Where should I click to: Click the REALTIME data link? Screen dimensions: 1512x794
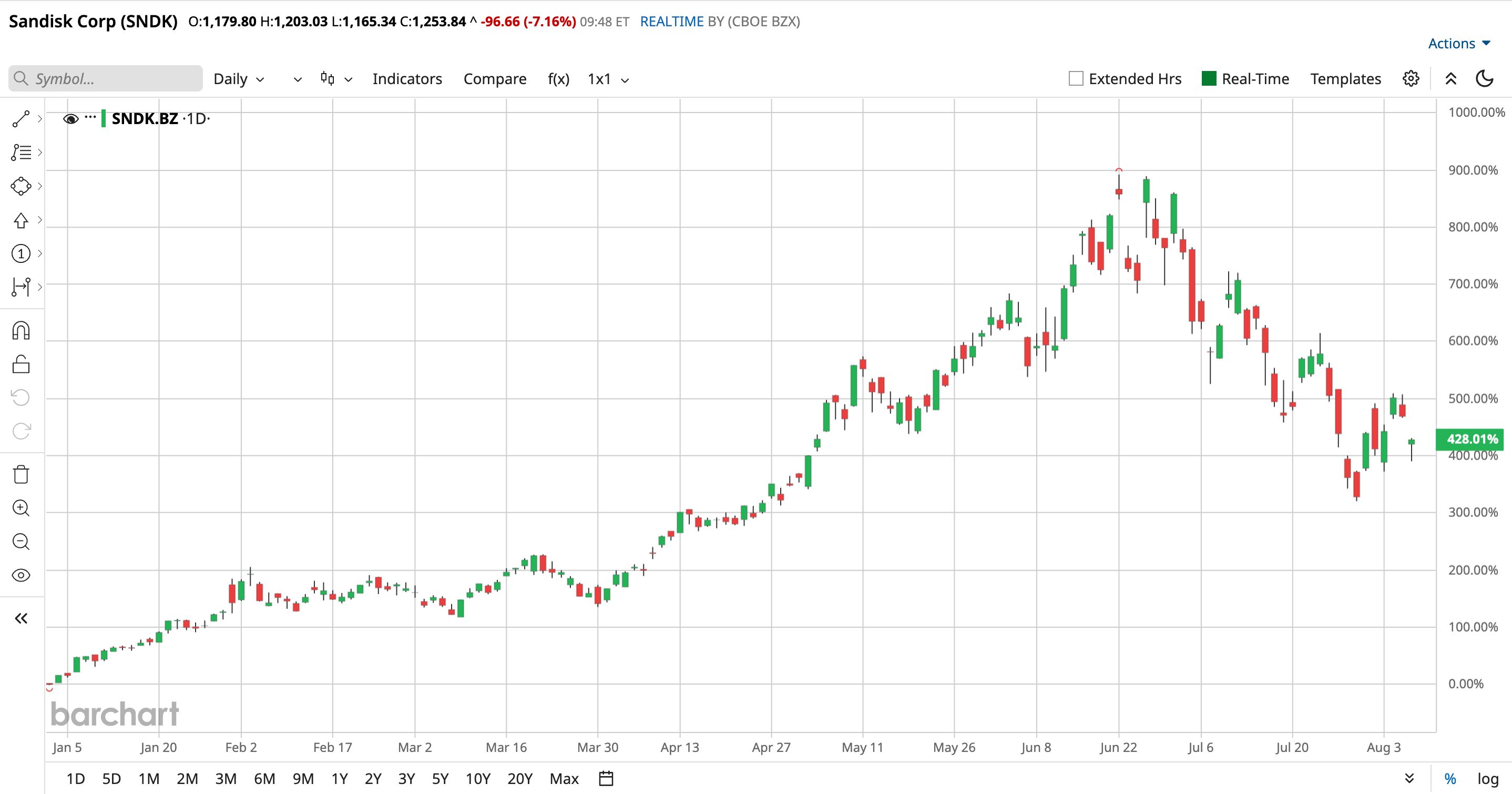pyautogui.click(x=671, y=22)
